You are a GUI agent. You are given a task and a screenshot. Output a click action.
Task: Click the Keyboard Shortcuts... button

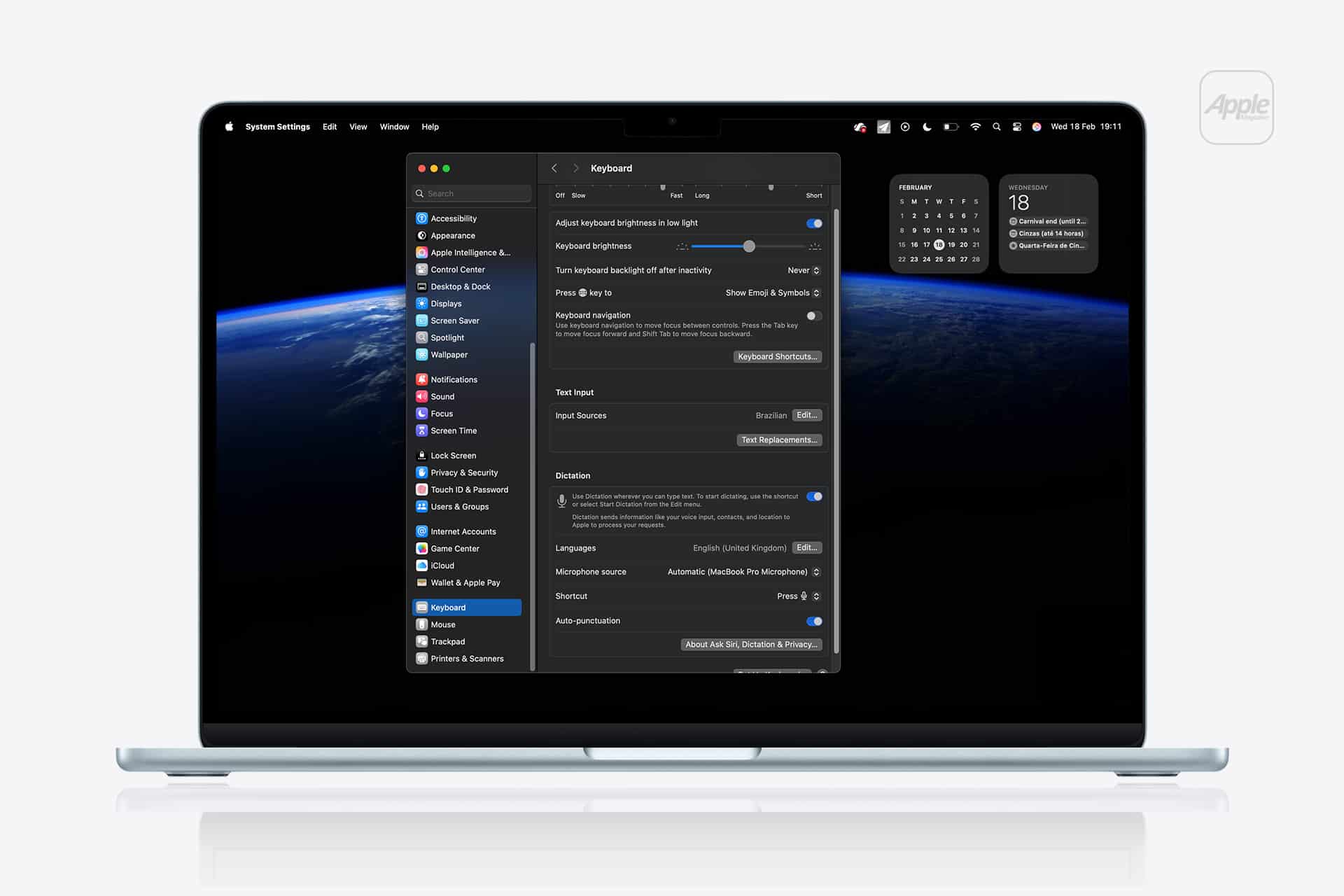point(778,356)
